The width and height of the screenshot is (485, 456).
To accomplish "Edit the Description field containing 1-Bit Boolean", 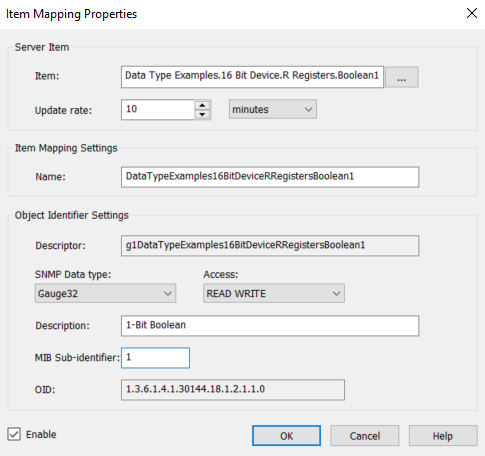I will point(270,326).
